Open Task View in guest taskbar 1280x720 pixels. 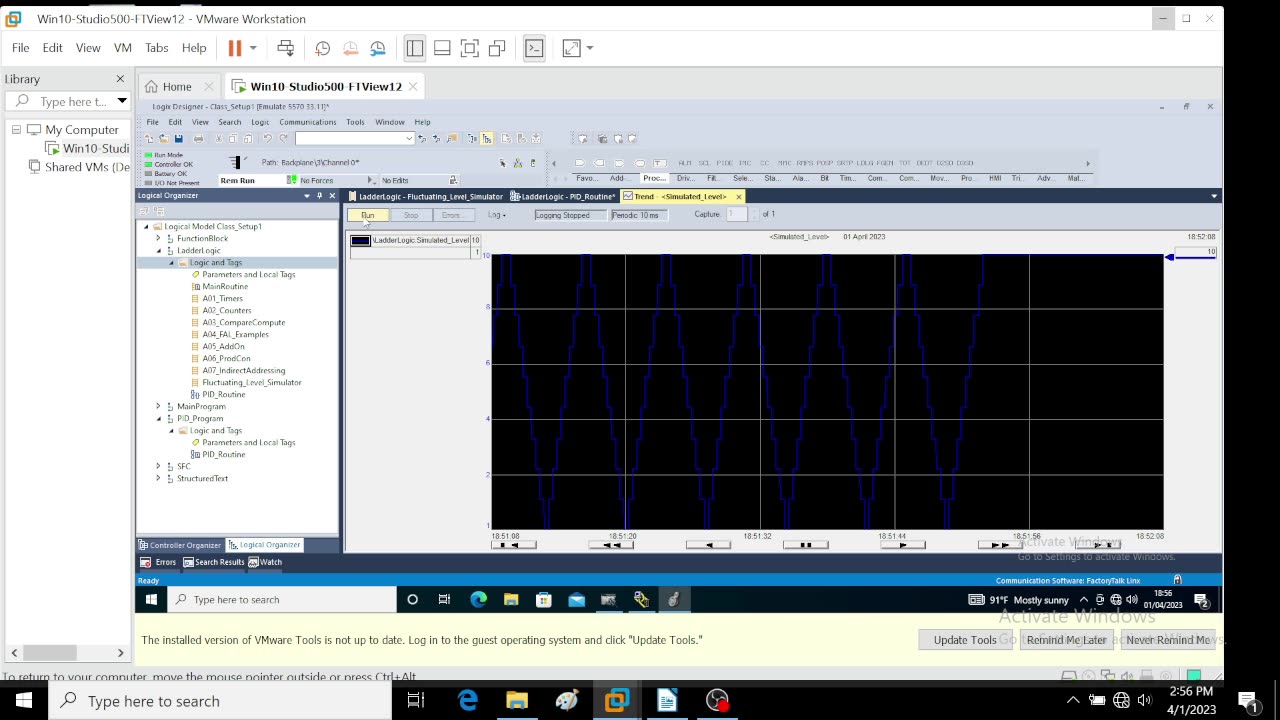click(445, 600)
